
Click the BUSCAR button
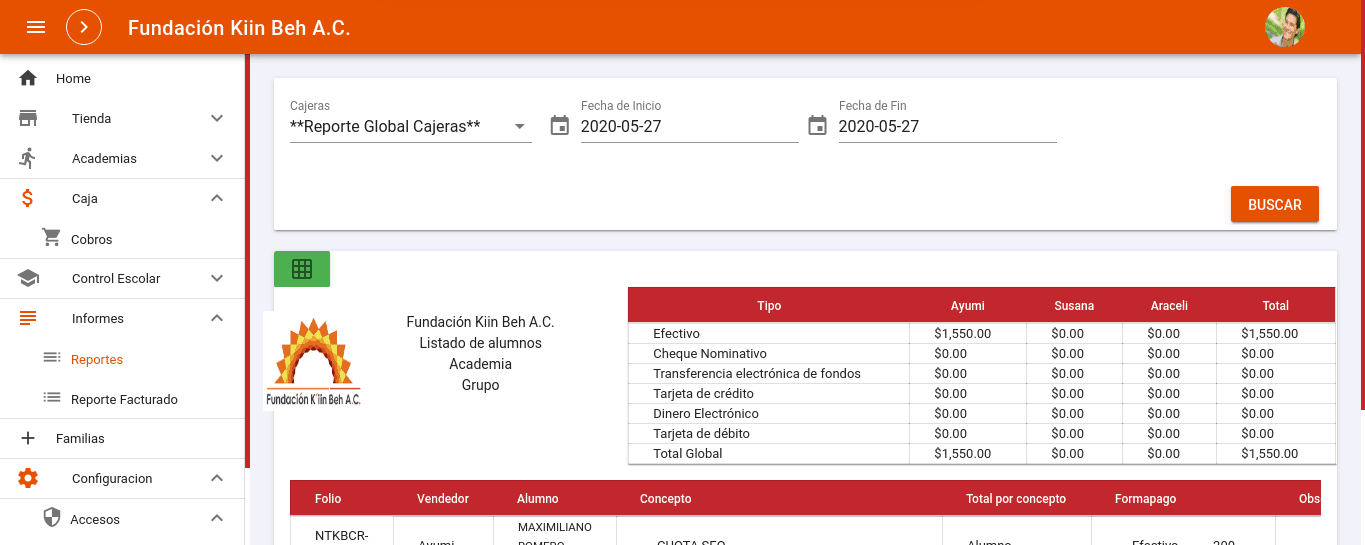[x=1275, y=204]
